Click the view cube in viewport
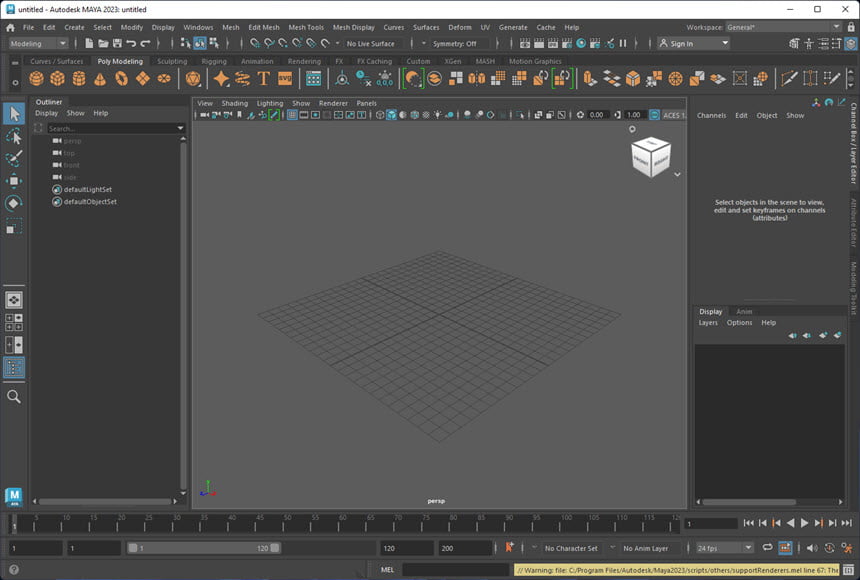The width and height of the screenshot is (860, 580). [x=651, y=157]
